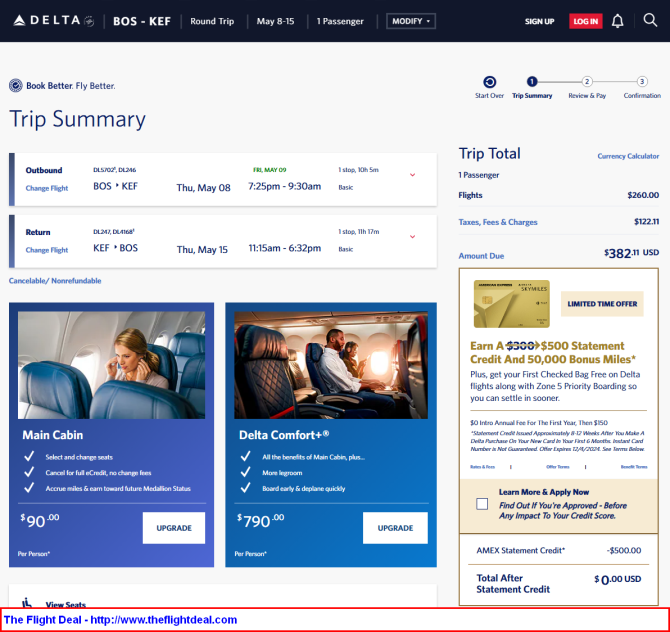This screenshot has height=632, width=670.
Task: Click BOS - KEF route in header
Action: 142,21
